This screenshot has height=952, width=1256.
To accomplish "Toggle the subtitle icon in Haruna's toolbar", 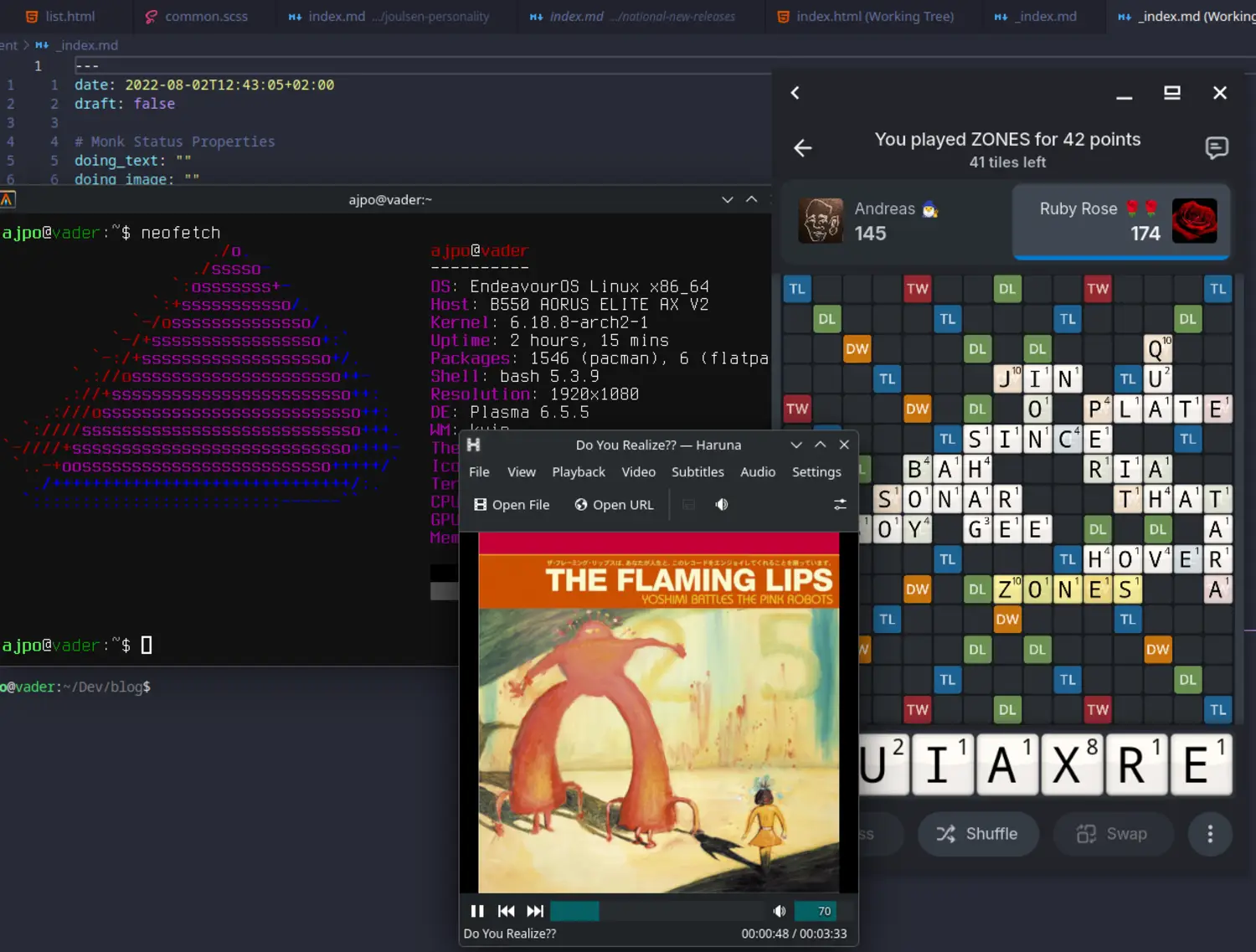I will 688,504.
